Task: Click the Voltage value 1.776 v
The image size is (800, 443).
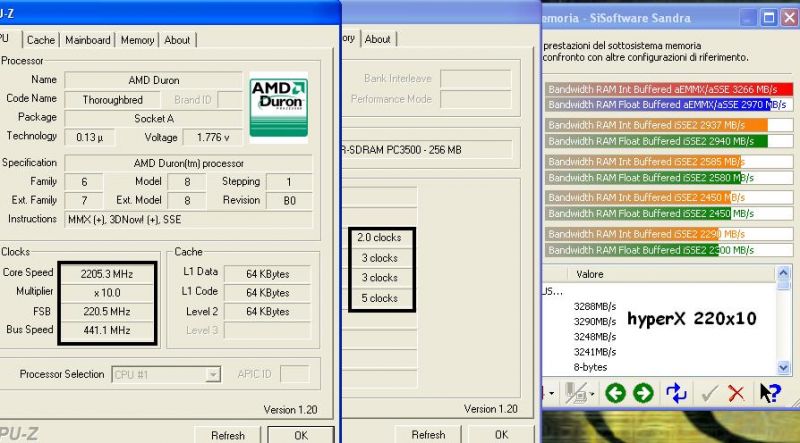Action: coord(213,137)
